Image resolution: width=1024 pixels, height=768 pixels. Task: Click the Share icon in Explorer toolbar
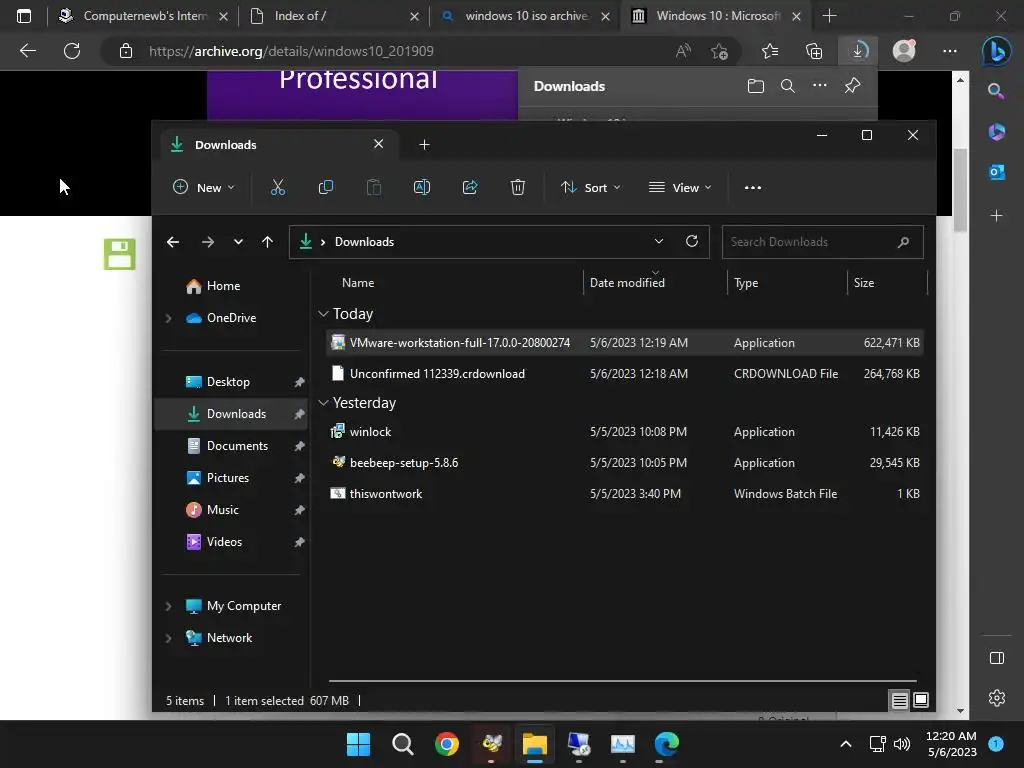[x=470, y=187]
